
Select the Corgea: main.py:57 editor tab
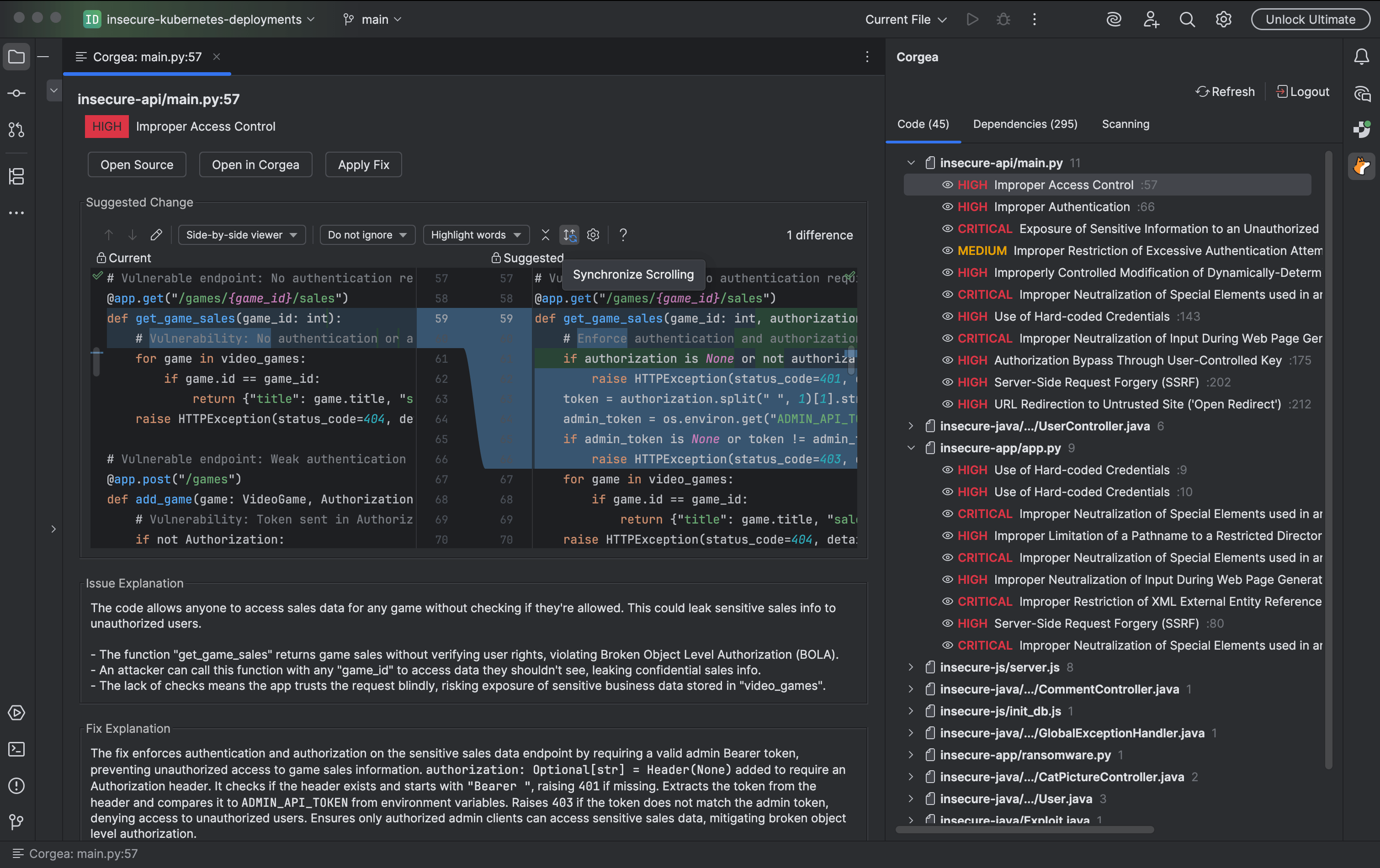coord(147,57)
